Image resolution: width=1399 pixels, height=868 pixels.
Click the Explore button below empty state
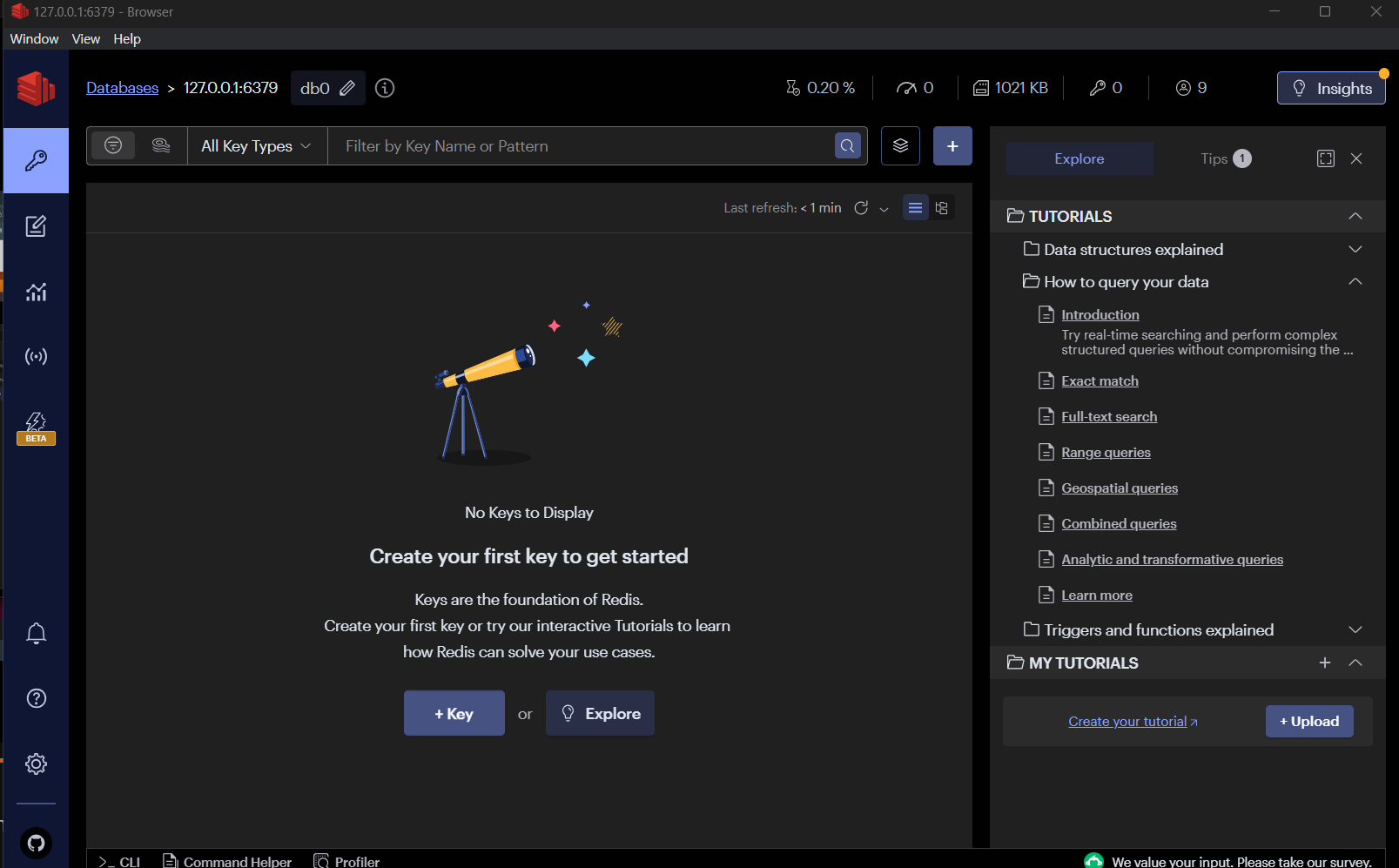tap(600, 713)
